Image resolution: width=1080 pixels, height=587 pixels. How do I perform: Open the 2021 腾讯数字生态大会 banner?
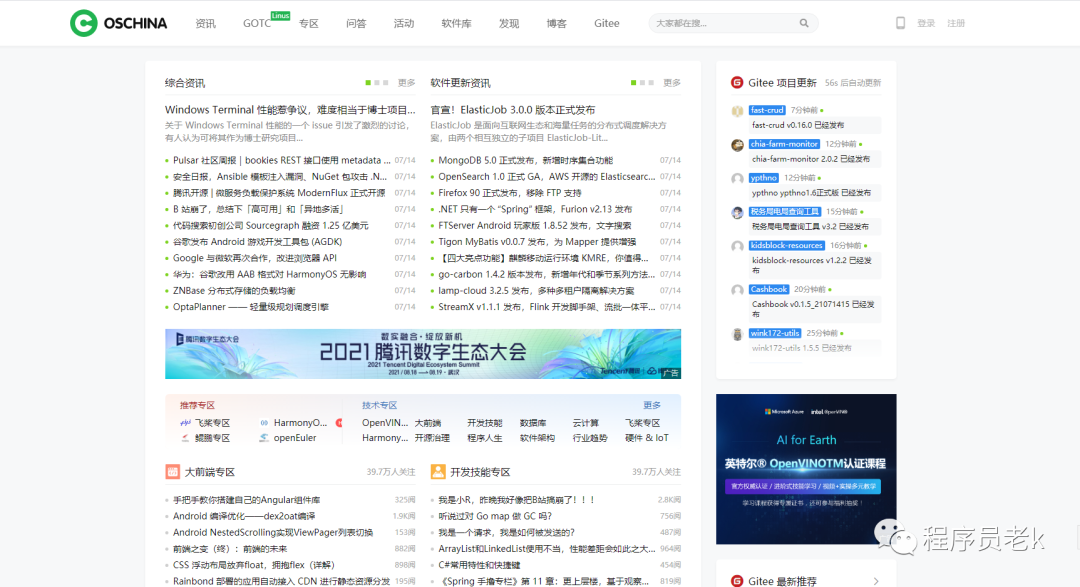tap(423, 354)
